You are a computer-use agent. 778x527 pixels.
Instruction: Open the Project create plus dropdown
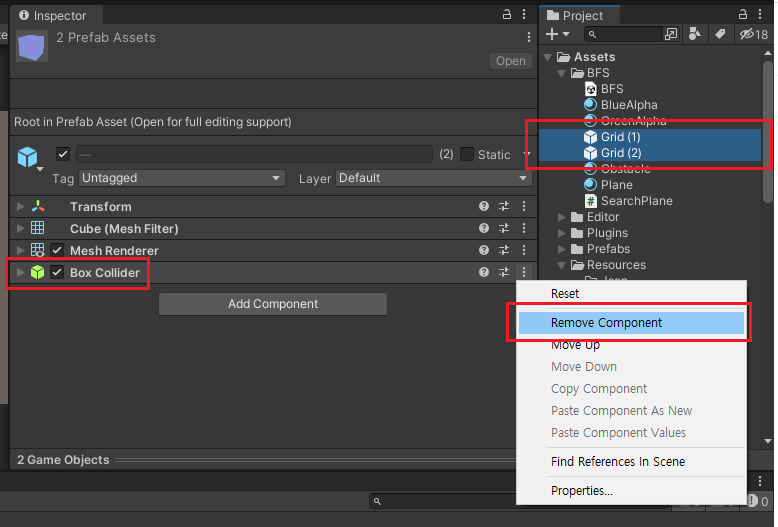click(x=557, y=34)
